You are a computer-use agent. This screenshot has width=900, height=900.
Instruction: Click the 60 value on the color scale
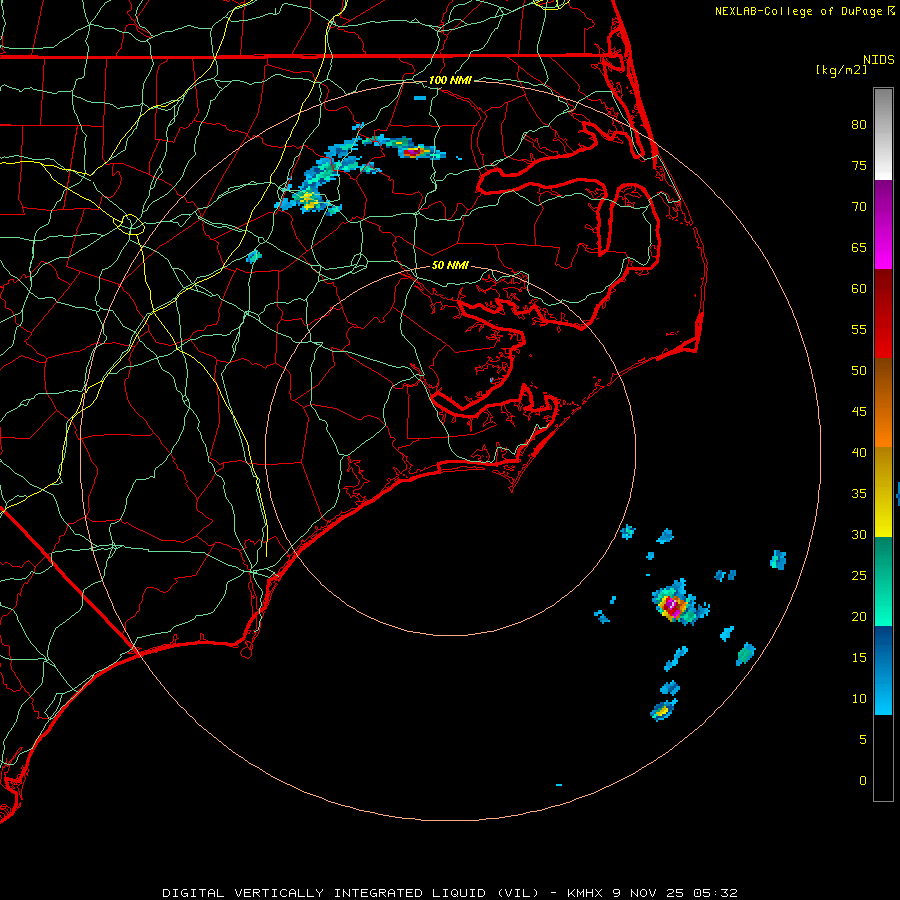tap(859, 289)
